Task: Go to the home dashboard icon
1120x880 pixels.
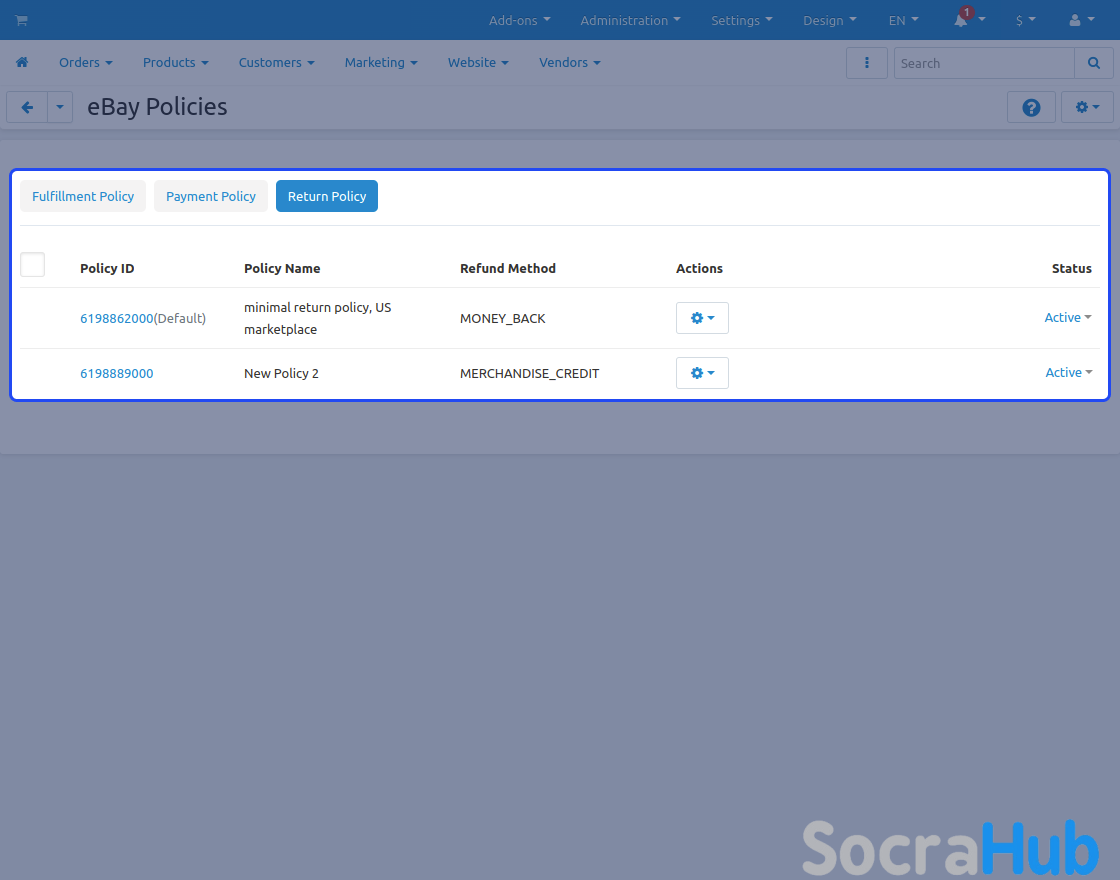Action: pos(22,62)
